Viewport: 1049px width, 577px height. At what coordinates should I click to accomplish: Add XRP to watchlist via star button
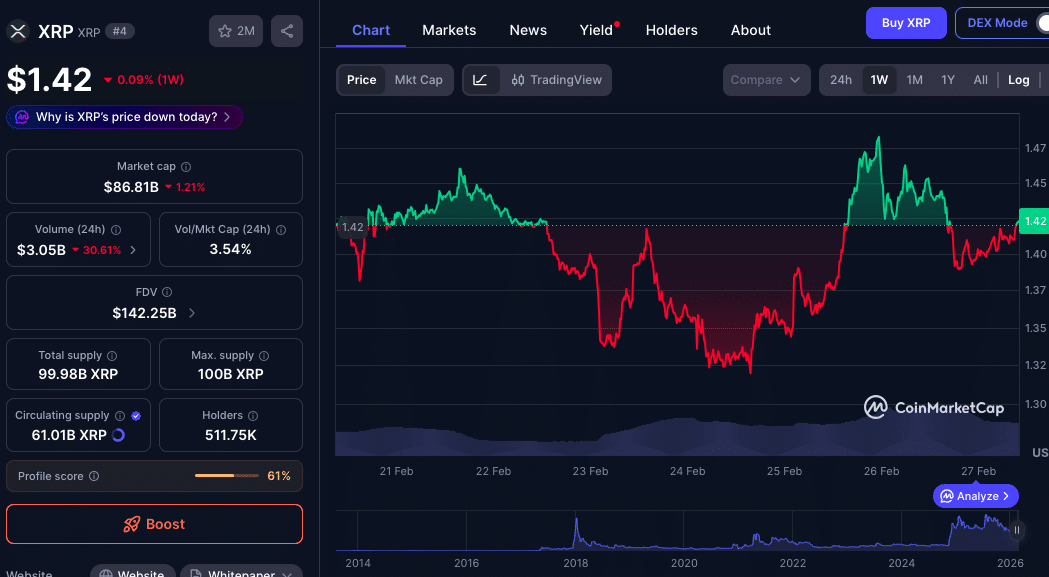pos(235,31)
